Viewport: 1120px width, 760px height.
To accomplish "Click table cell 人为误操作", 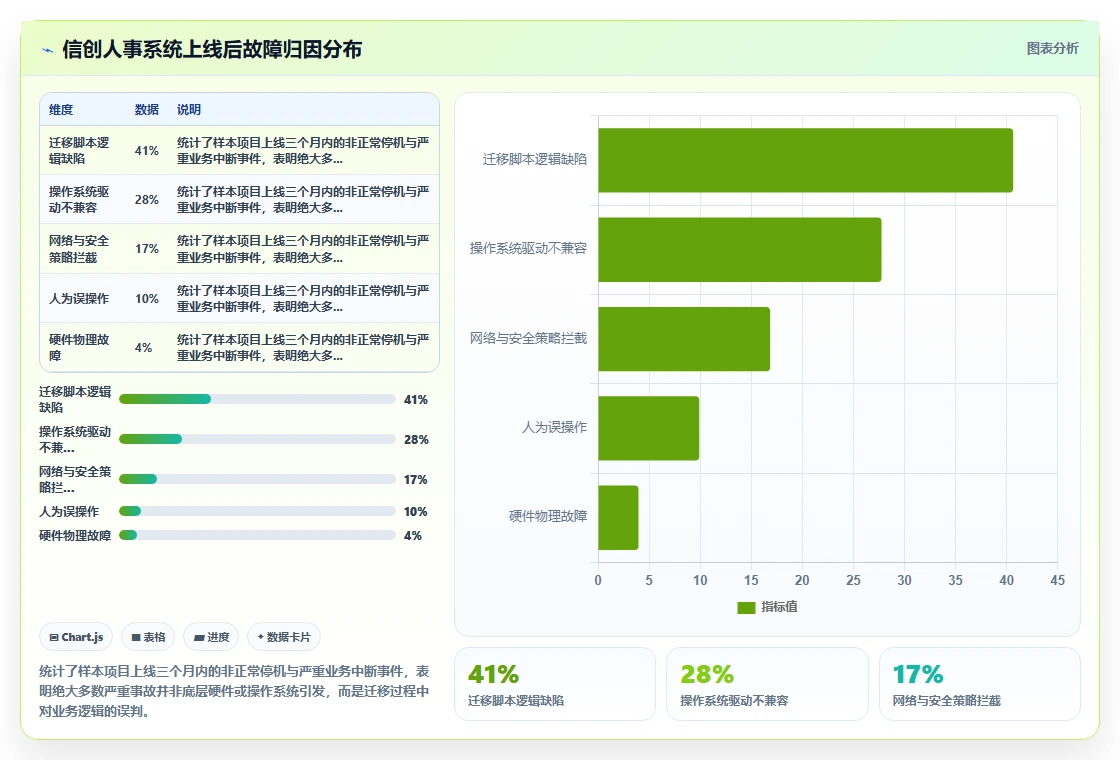I will click(79, 299).
